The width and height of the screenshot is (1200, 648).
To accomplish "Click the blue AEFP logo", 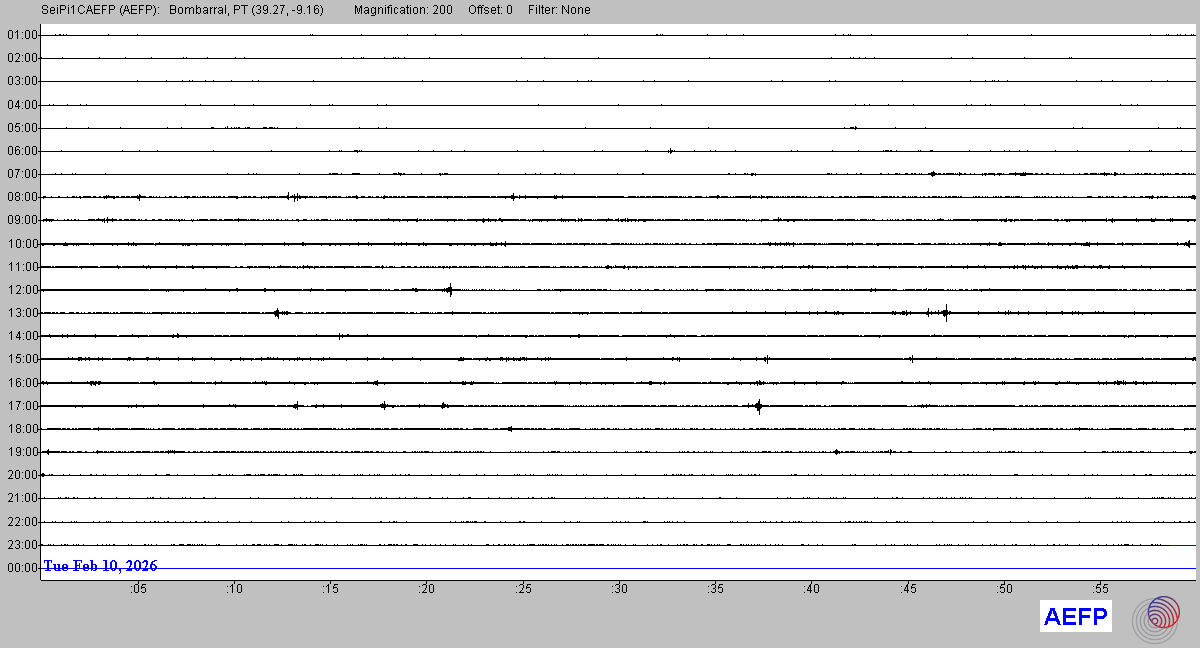I will (x=1075, y=617).
